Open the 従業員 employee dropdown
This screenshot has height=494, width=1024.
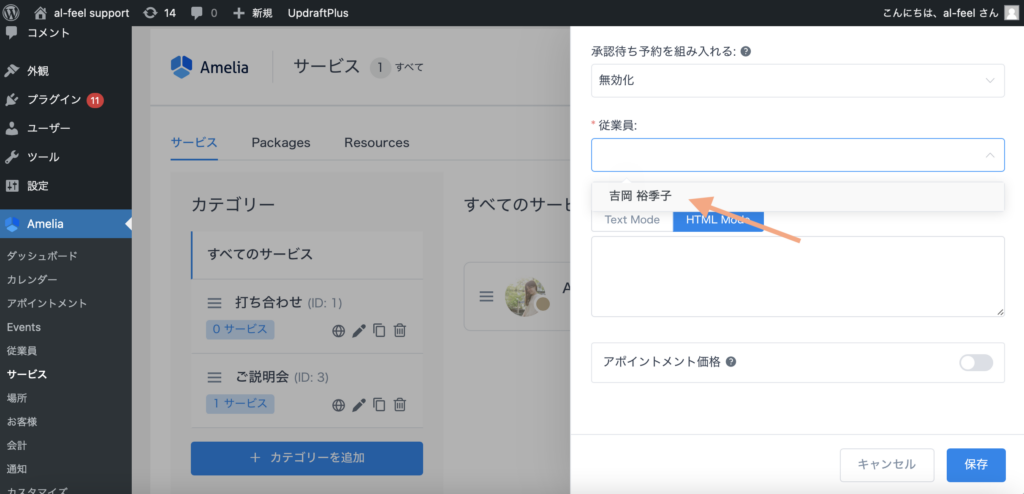point(797,155)
